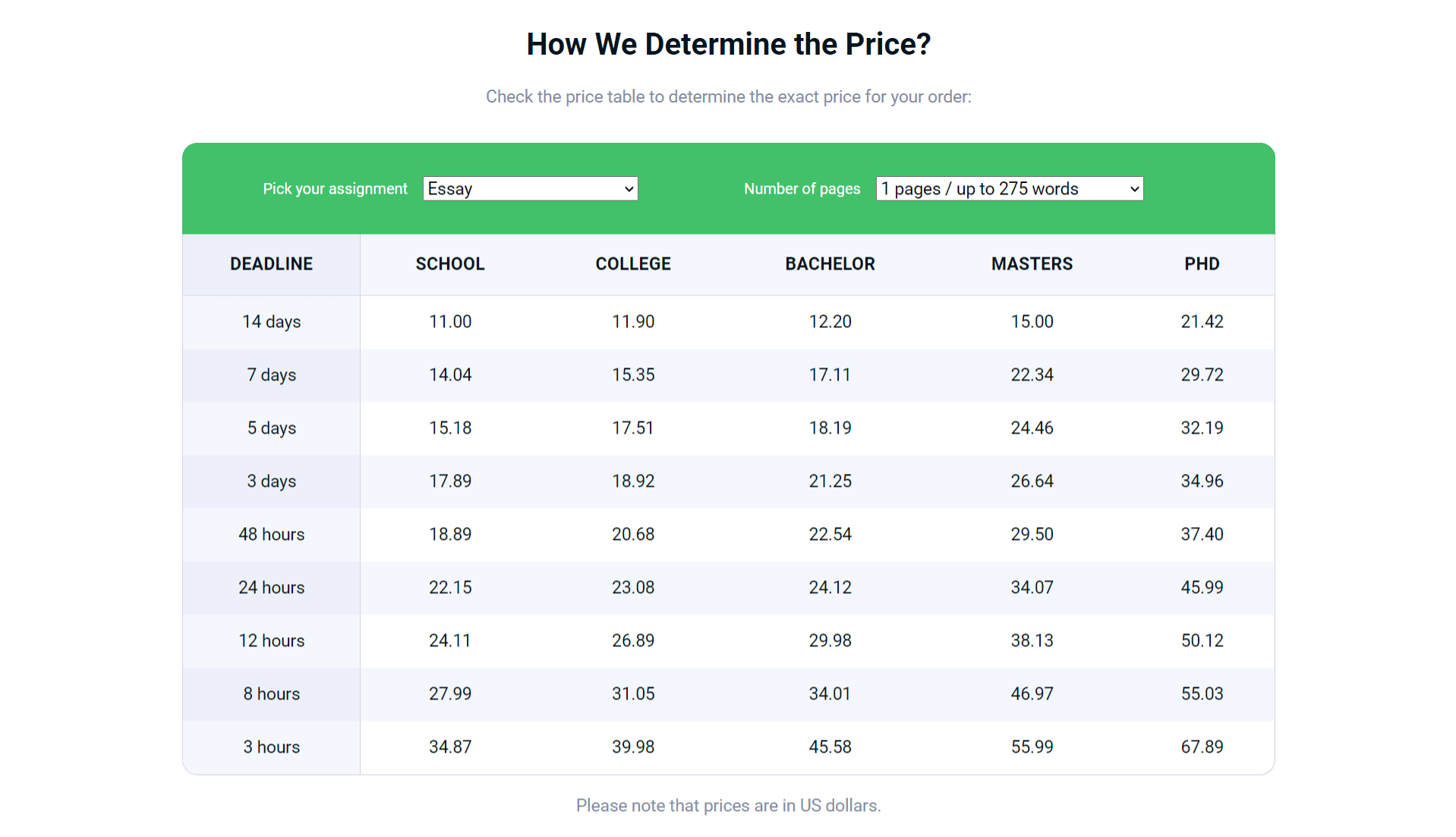Select the 11.00 School price cell
Viewport: 1456px width, 837px height.
[449, 321]
